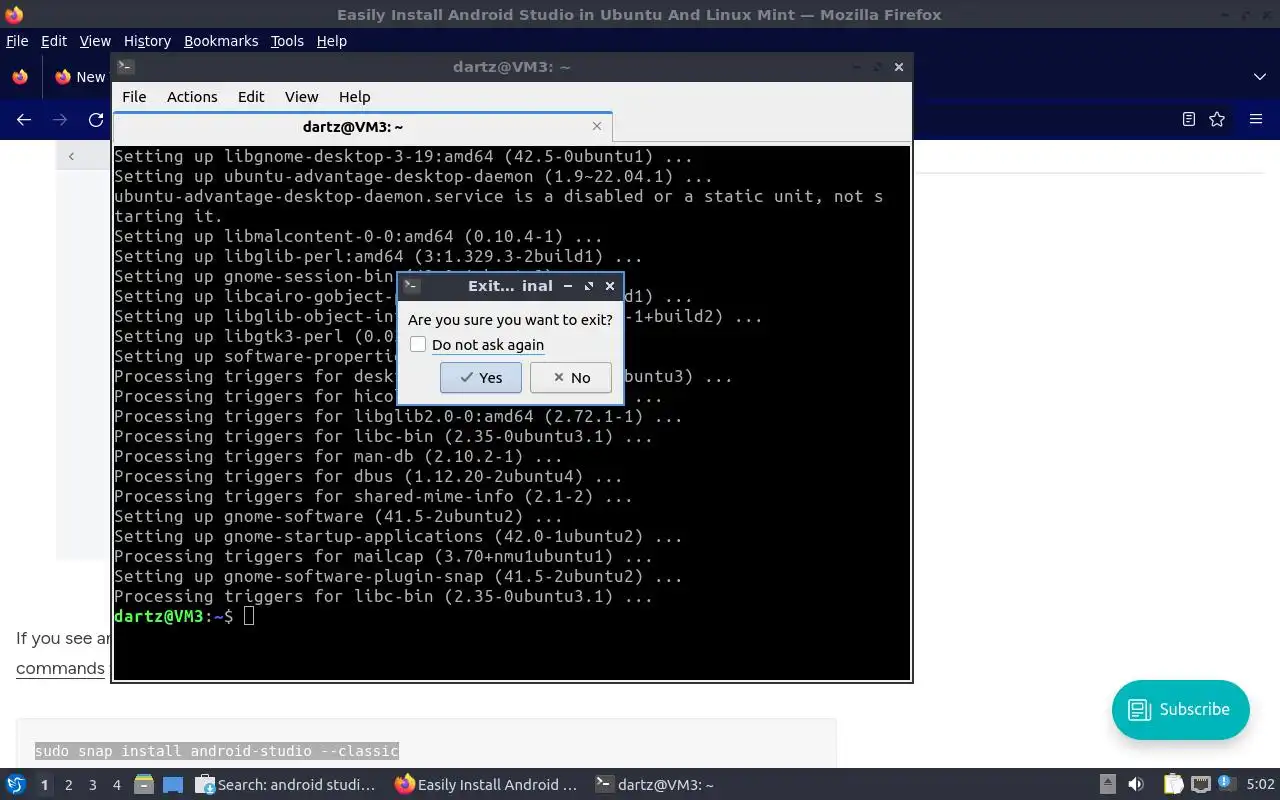Viewport: 1280px width, 800px height.
Task: Confirm exit with the Yes button
Action: 480,377
